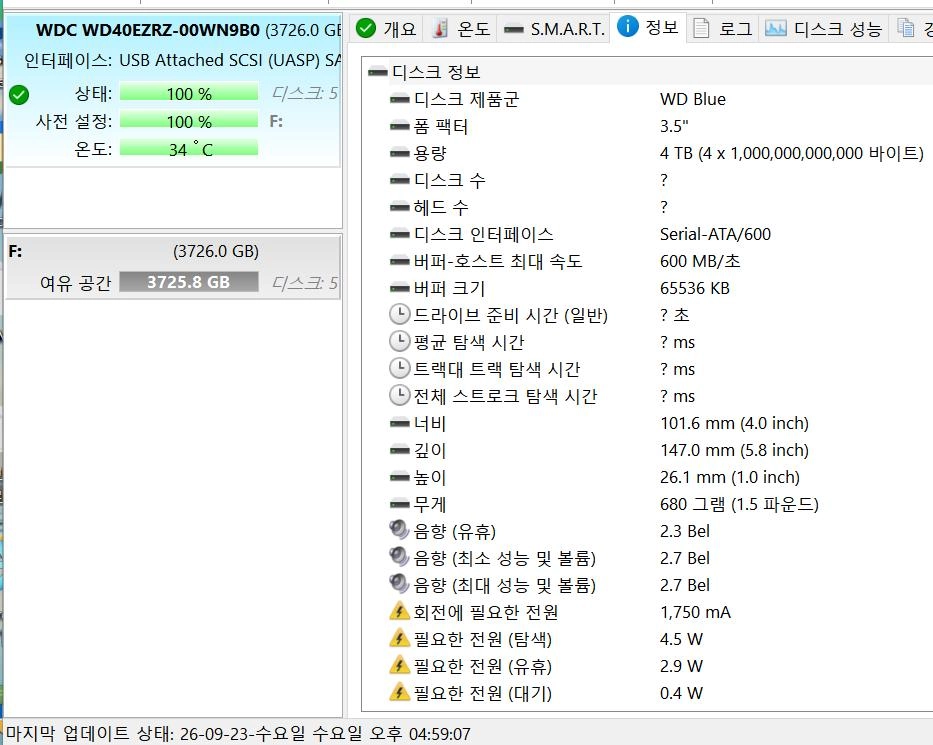Click the 헤드 수 row label

coord(442,207)
